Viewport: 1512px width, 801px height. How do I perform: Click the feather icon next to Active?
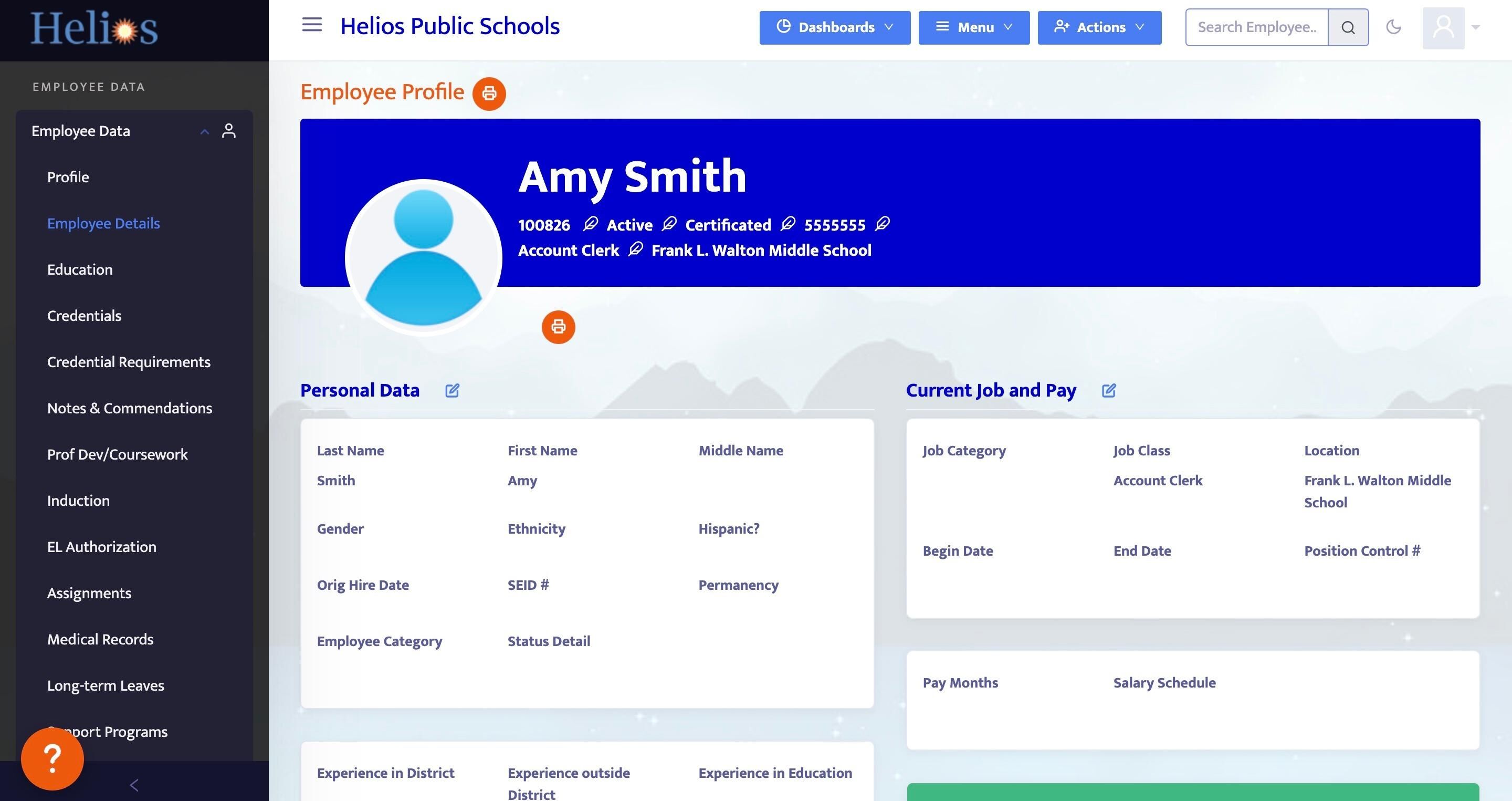click(x=669, y=224)
